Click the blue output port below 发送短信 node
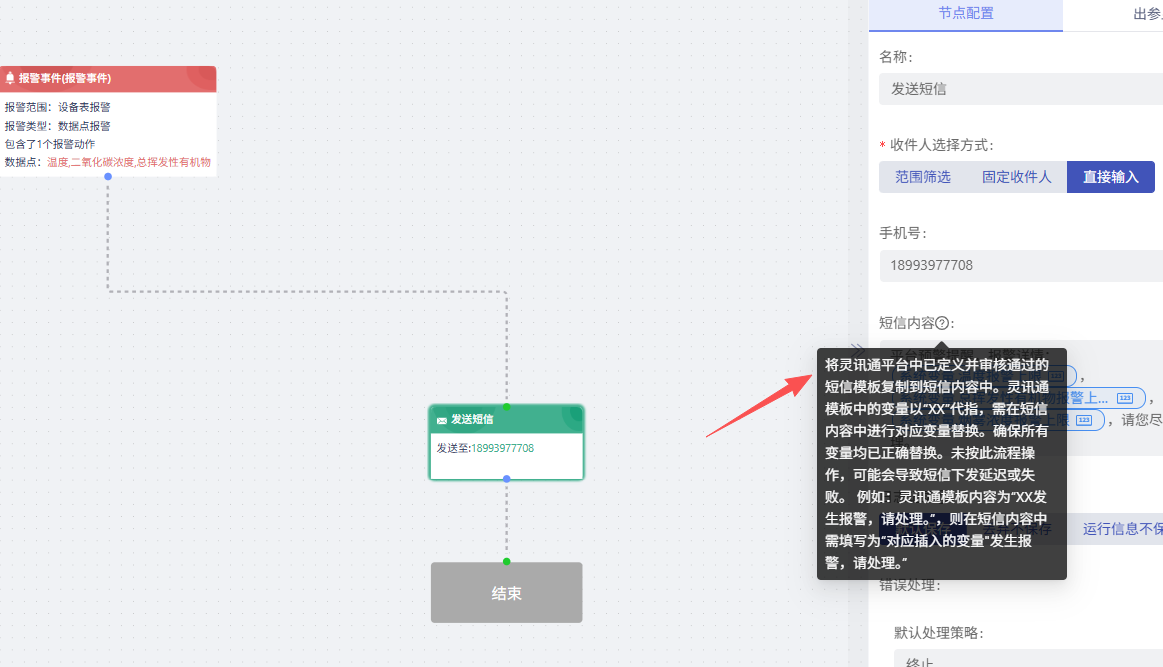This screenshot has width=1163, height=667. (506, 479)
